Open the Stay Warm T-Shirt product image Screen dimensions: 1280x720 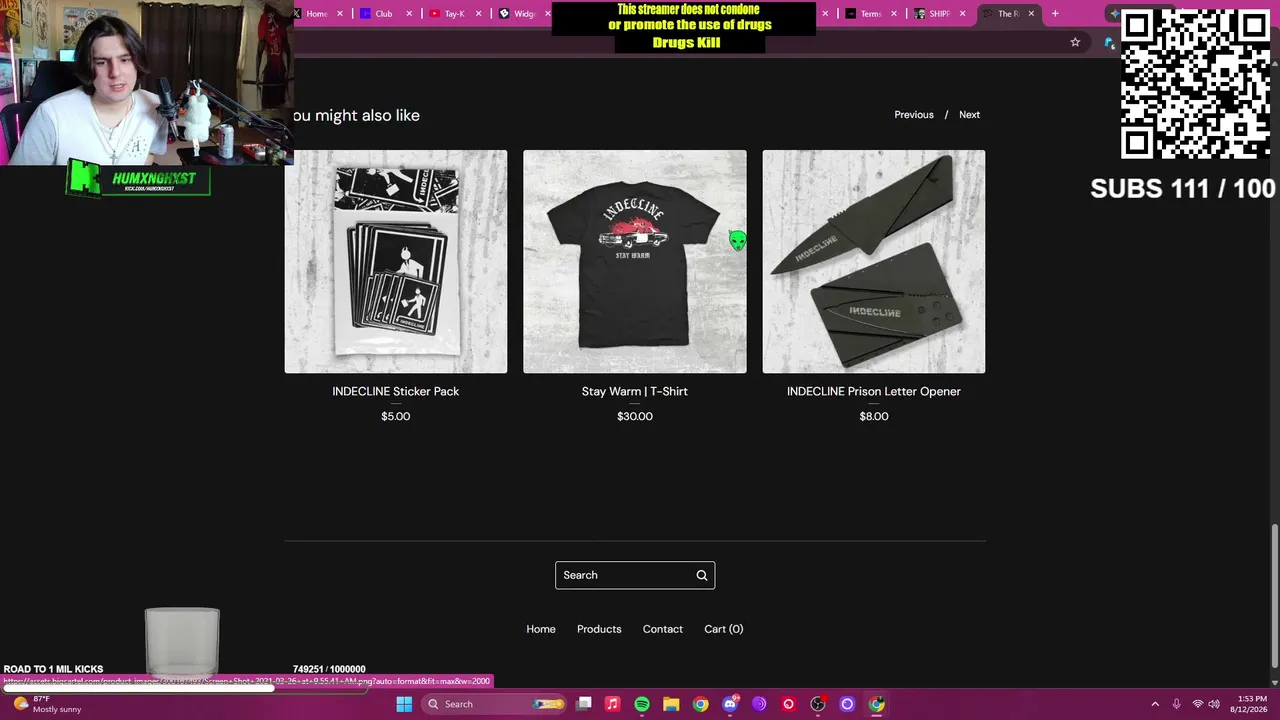635,262
